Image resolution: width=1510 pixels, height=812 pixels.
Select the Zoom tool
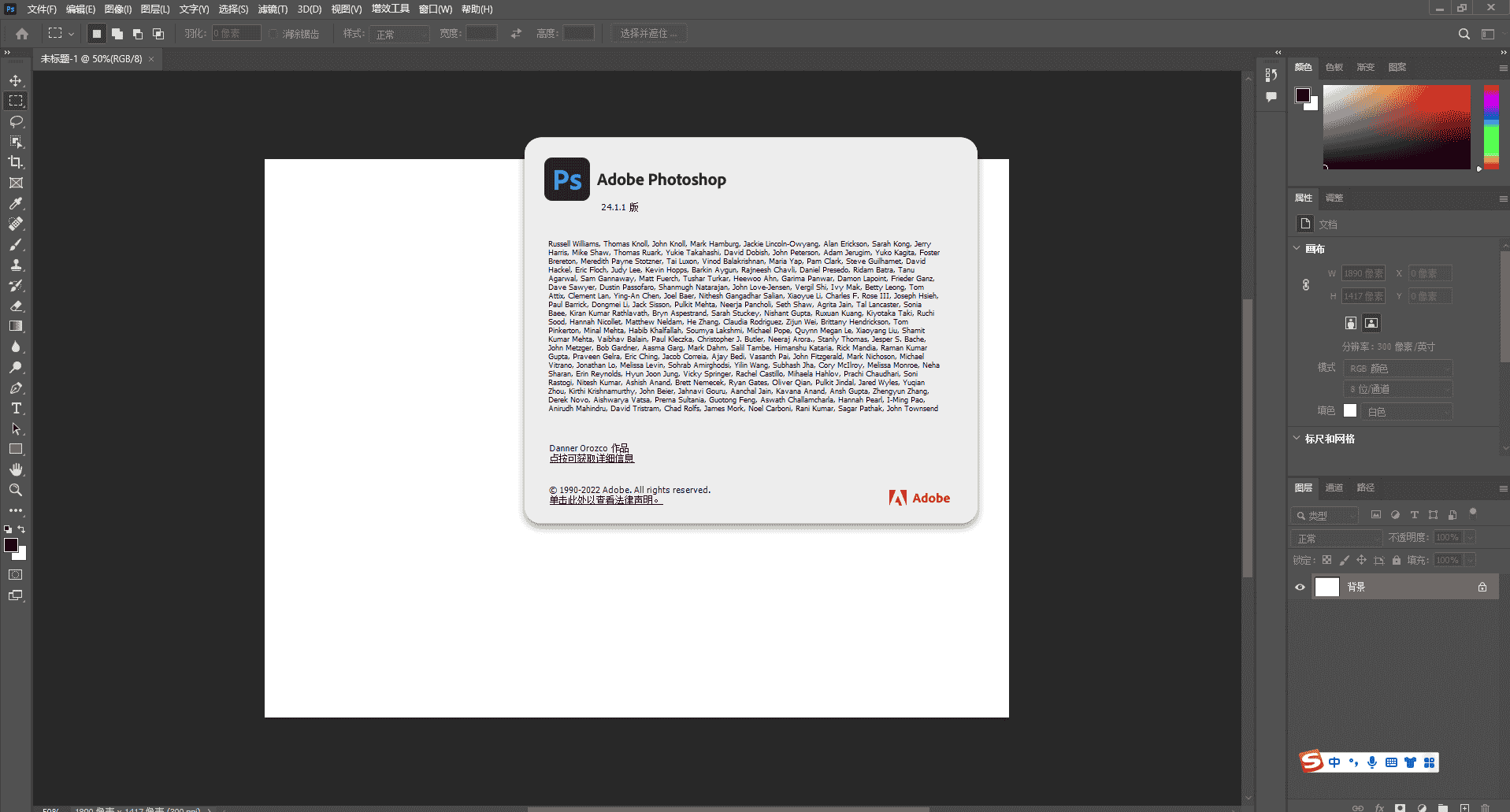coord(16,490)
